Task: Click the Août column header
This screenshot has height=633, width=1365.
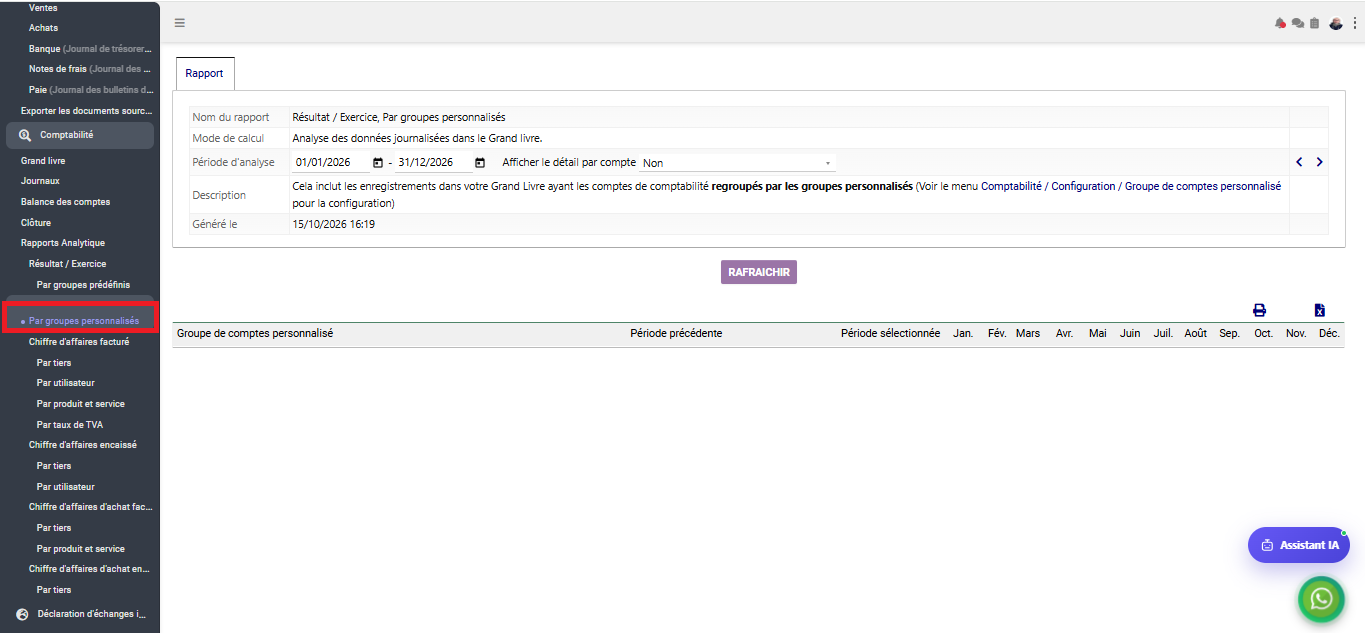Action: (x=1196, y=333)
